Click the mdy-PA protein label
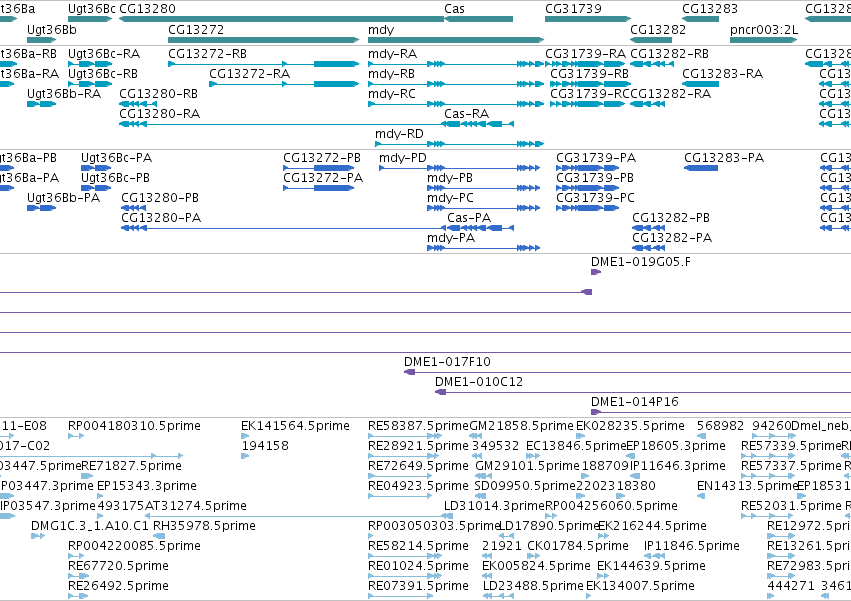The height and width of the screenshot is (601, 851). [451, 238]
